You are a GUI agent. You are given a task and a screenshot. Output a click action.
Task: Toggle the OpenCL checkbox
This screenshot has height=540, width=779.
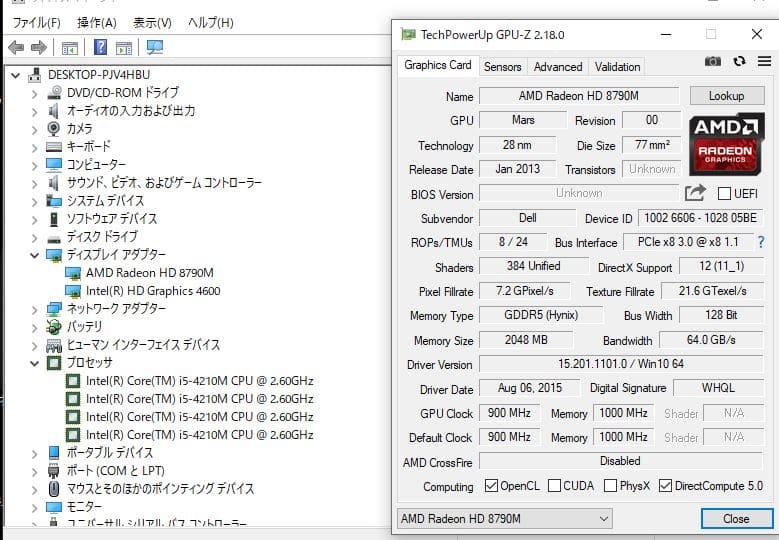[491, 485]
